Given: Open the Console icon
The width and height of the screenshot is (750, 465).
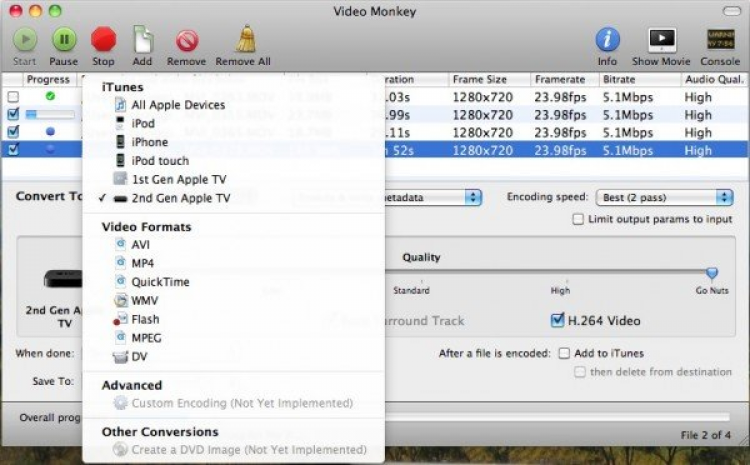Looking at the screenshot, I should 720,40.
